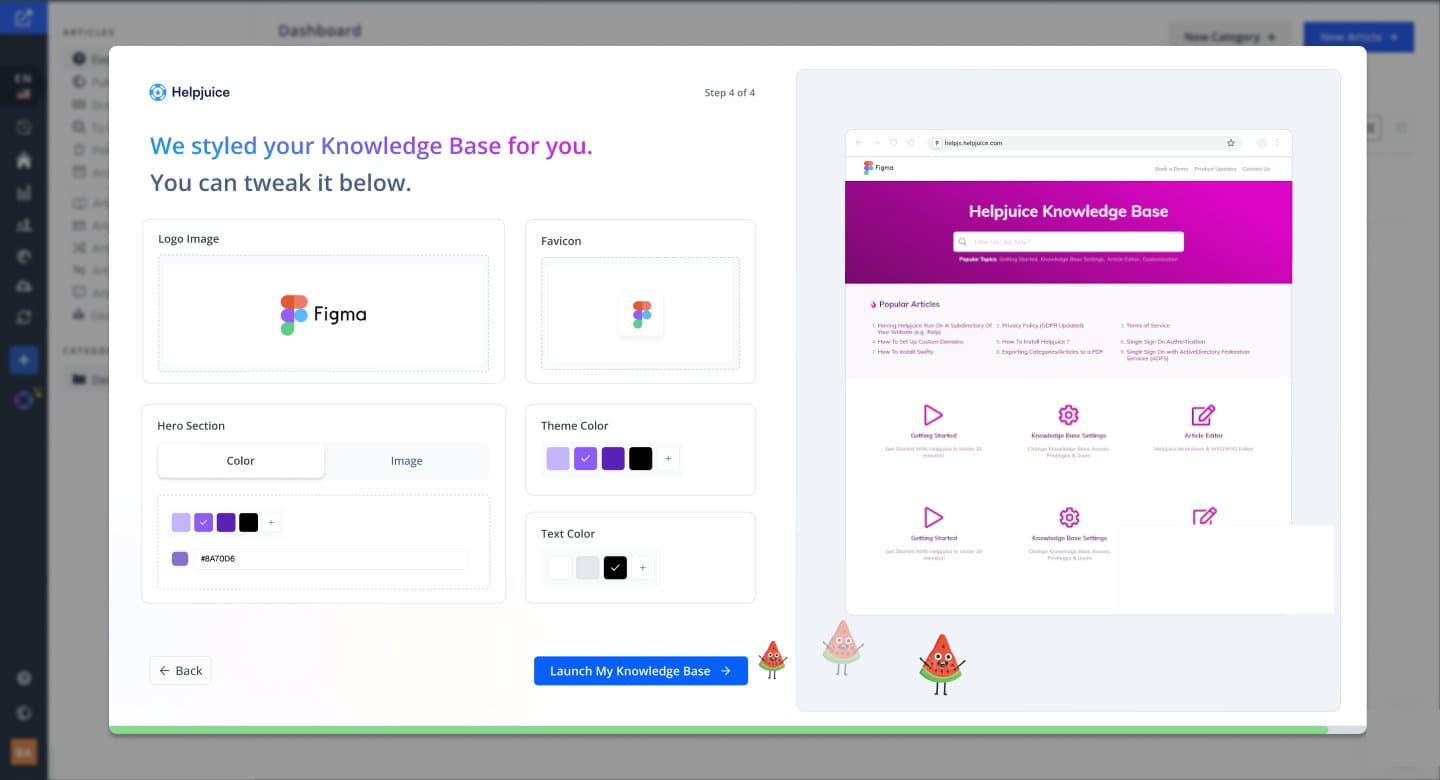This screenshot has height=780, width=1440.
Task: Click first Knowledge Base Settings gear in preview
Action: [1069, 415]
